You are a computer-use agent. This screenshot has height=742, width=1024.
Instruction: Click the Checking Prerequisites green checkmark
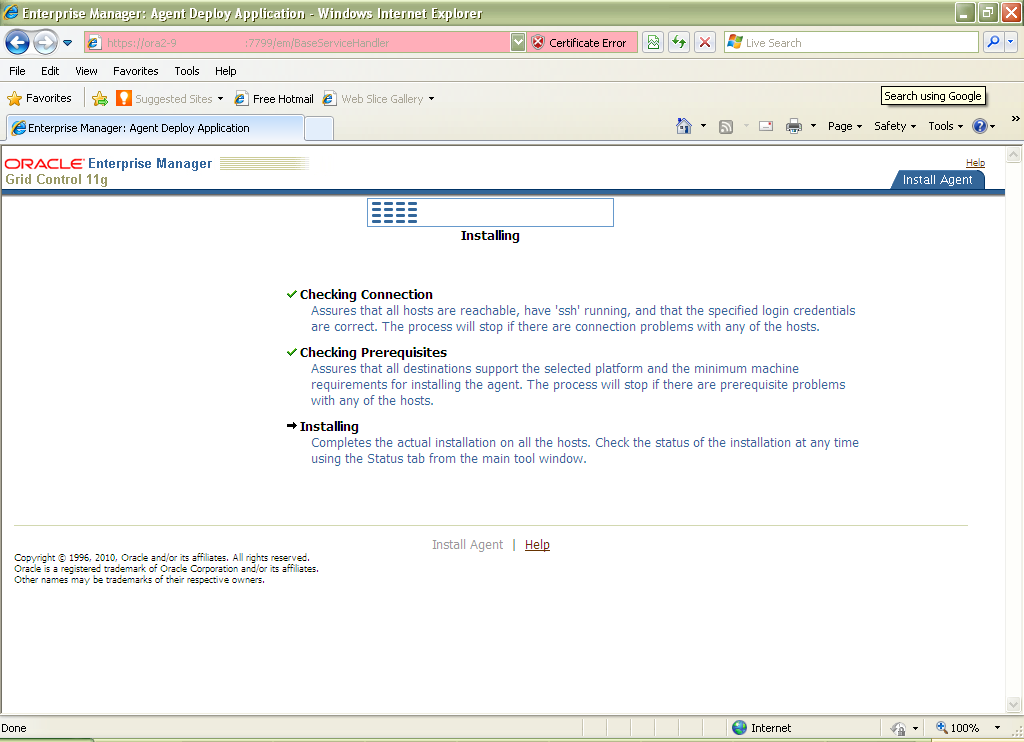(x=292, y=352)
